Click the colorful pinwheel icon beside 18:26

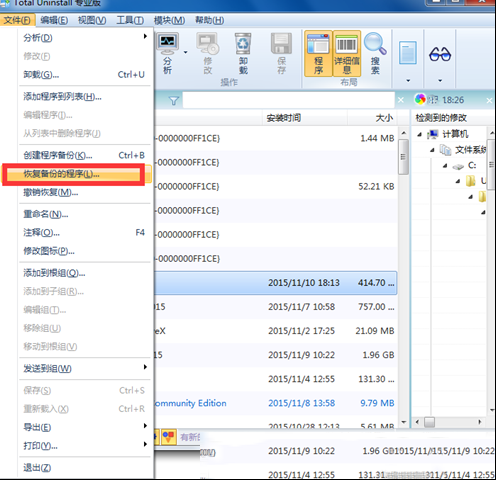click(420, 99)
